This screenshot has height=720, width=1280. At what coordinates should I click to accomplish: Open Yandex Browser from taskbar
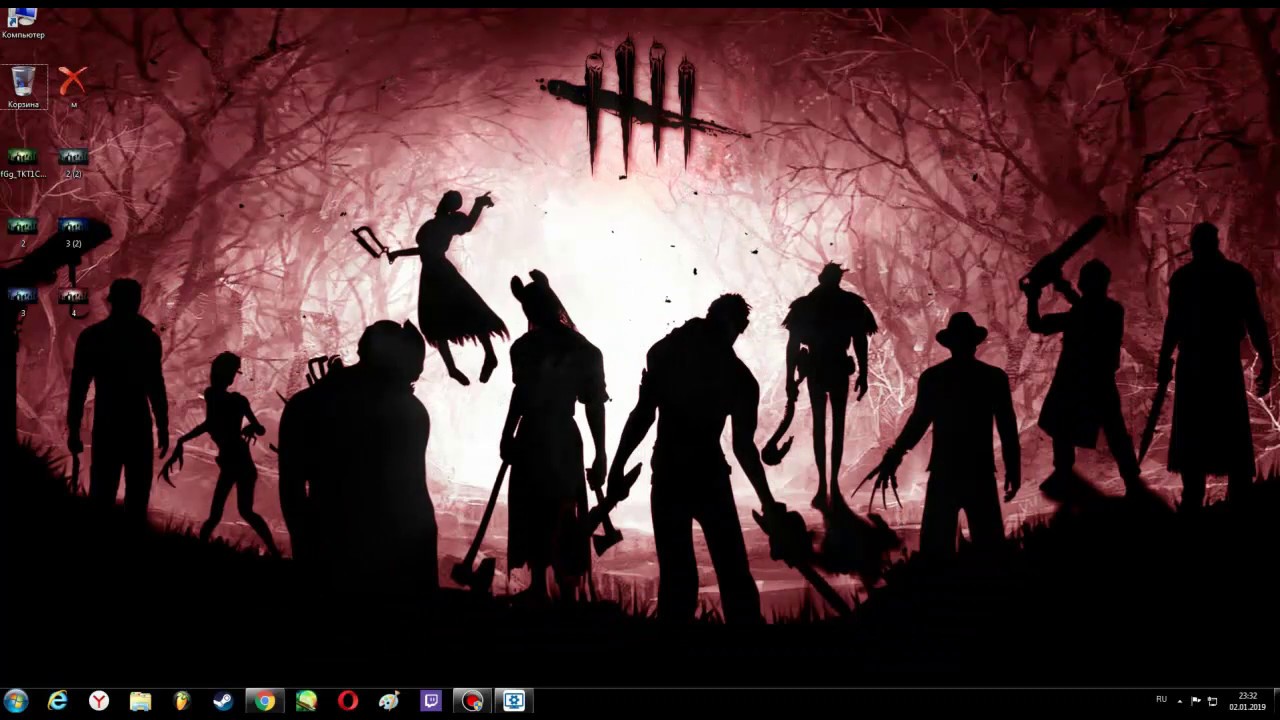pos(99,701)
